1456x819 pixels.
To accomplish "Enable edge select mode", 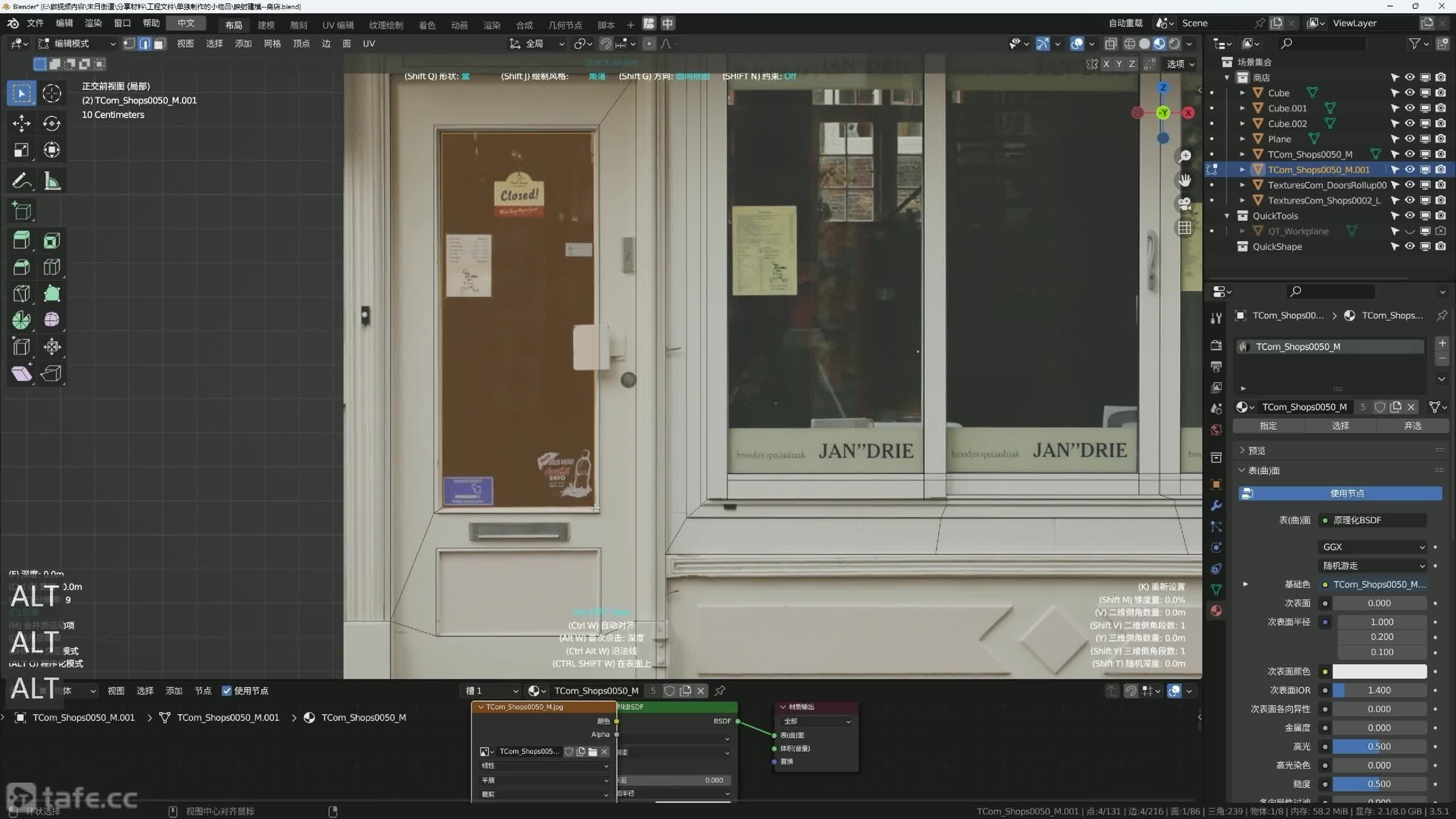I will (145, 44).
